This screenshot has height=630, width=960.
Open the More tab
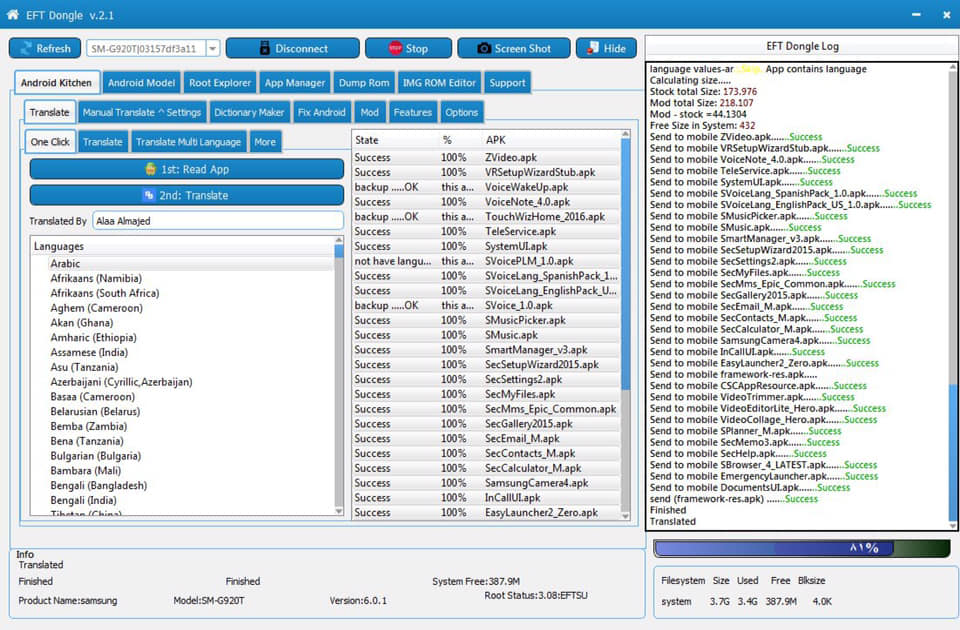265,142
